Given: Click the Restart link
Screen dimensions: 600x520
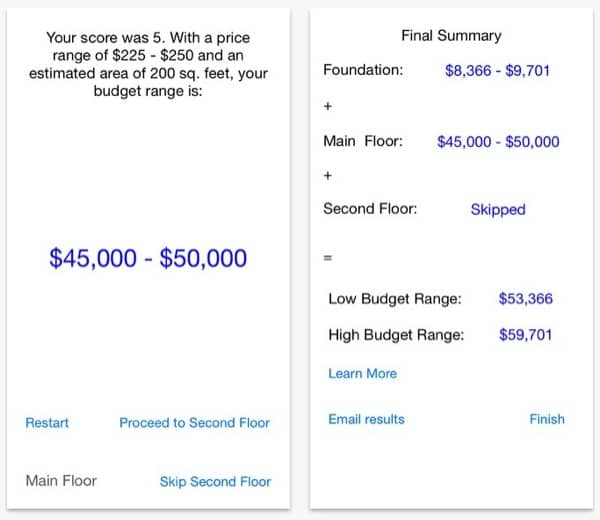Looking at the screenshot, I should 47,423.
